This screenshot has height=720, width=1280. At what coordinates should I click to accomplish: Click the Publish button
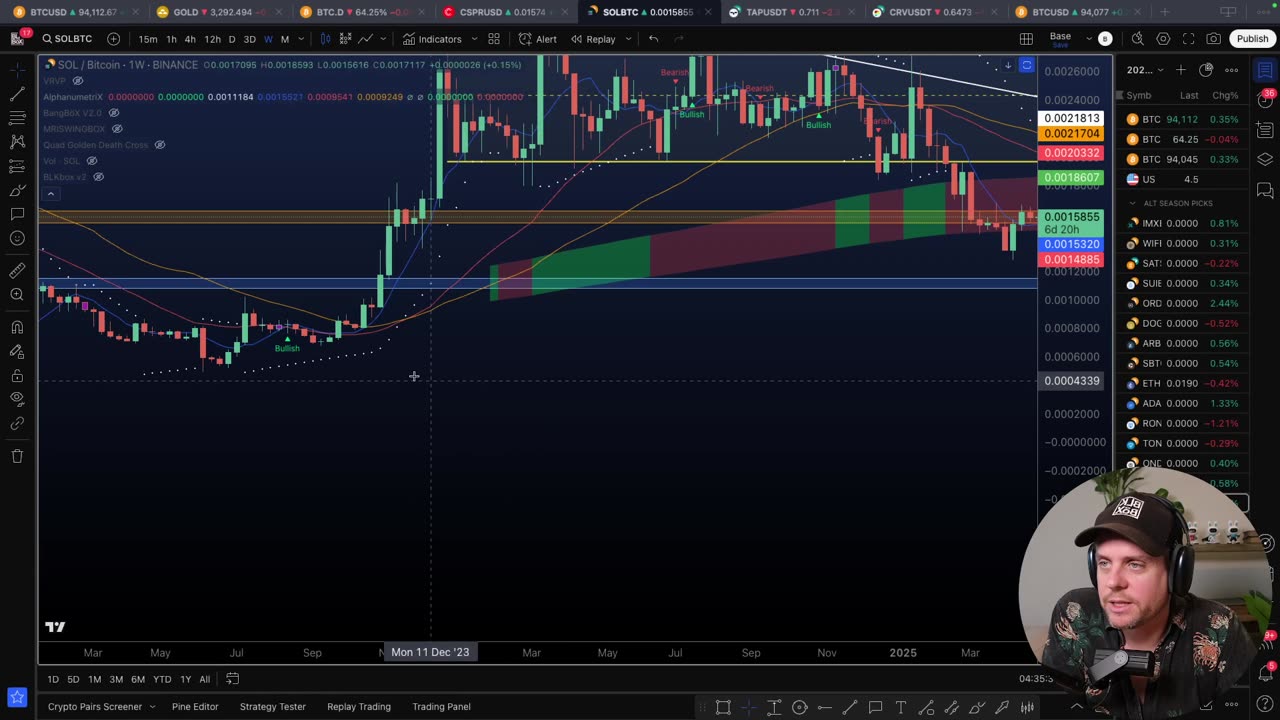[x=1252, y=39]
